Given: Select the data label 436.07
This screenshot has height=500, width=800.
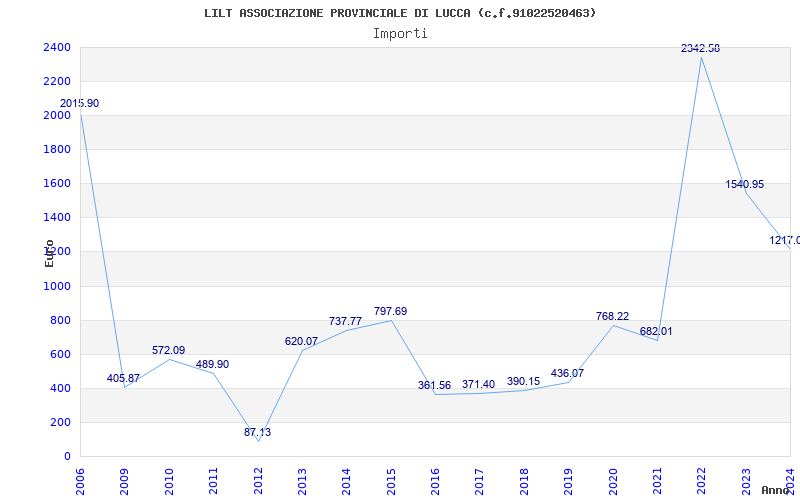Looking at the screenshot, I should pyautogui.click(x=567, y=373).
